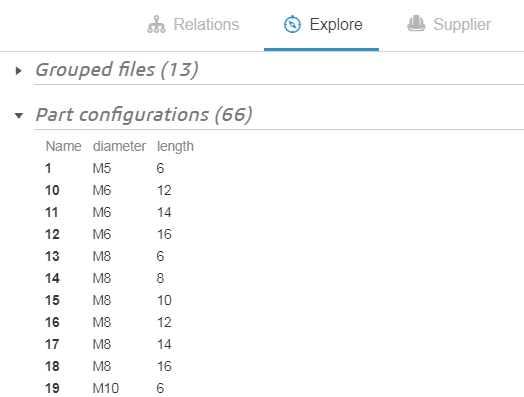Select the Explore tab label

(x=336, y=24)
